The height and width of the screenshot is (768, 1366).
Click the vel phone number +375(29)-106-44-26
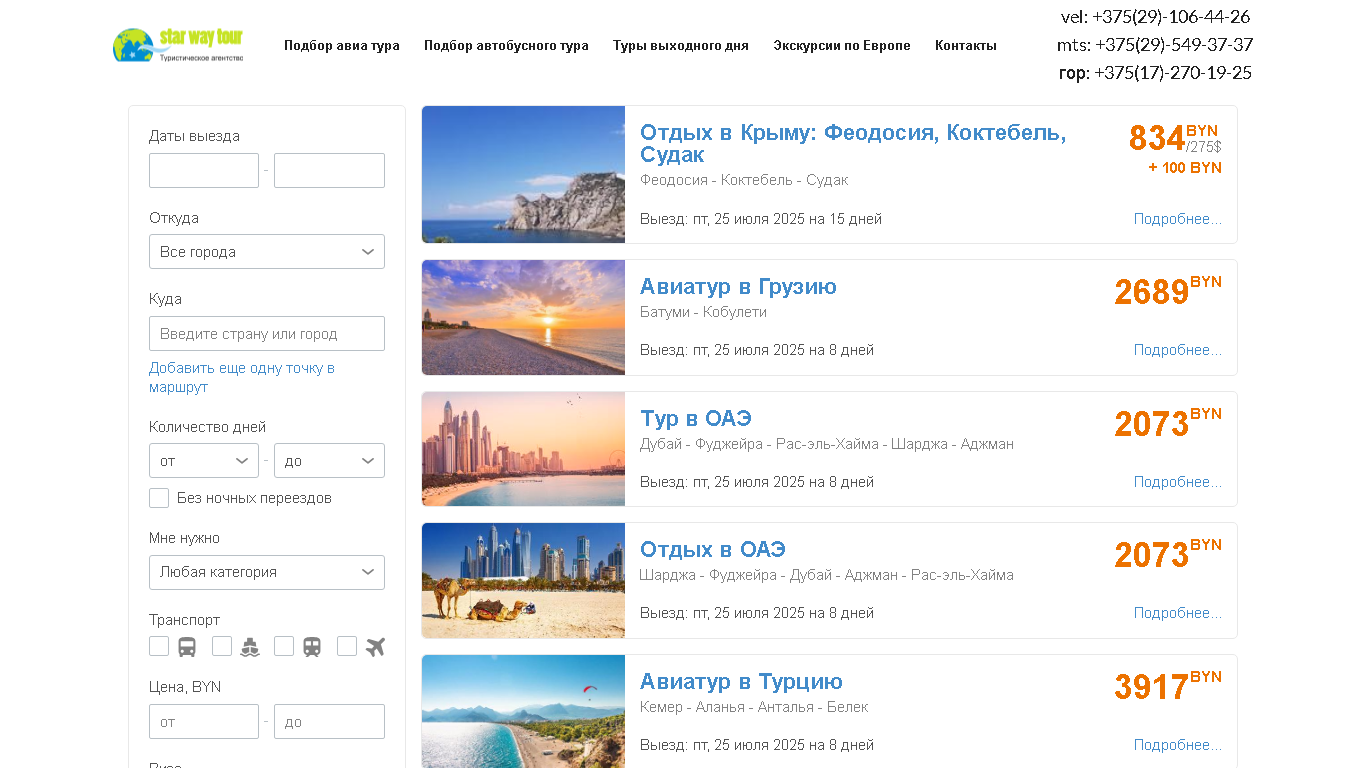(x=1171, y=17)
